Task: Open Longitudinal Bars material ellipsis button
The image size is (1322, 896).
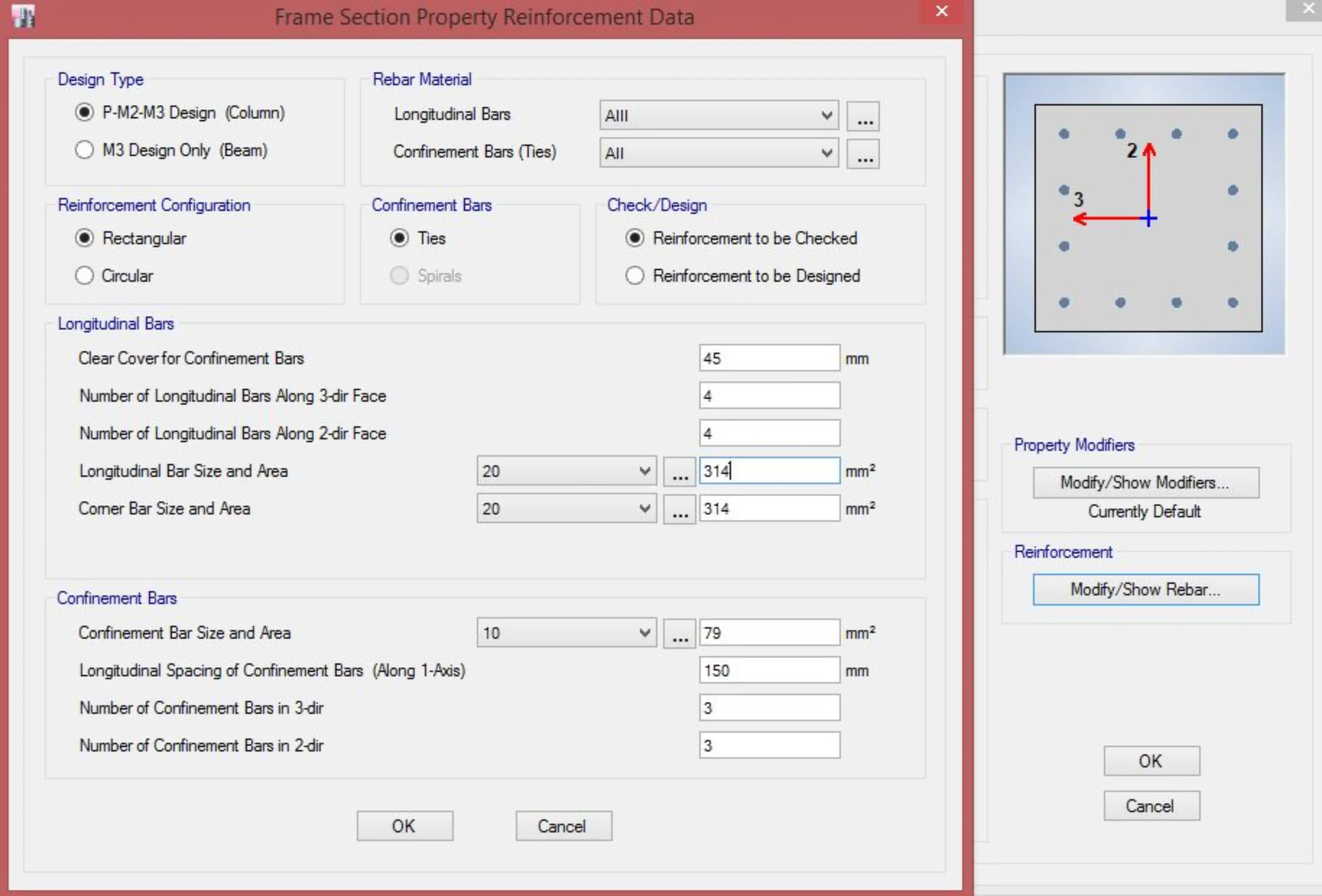Action: [x=863, y=116]
